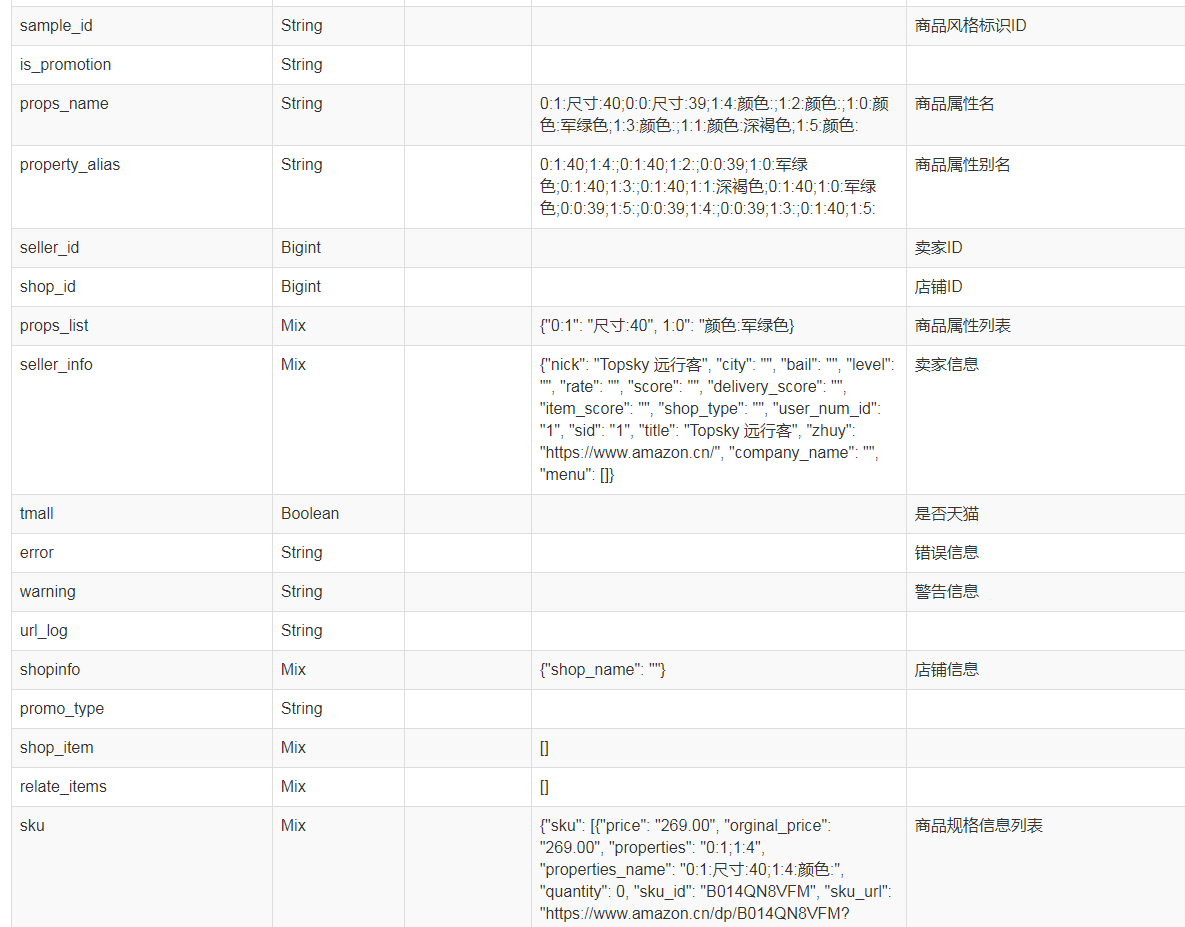The image size is (1185, 927).
Task: Click the description 商品属性列表
Action: (962, 326)
